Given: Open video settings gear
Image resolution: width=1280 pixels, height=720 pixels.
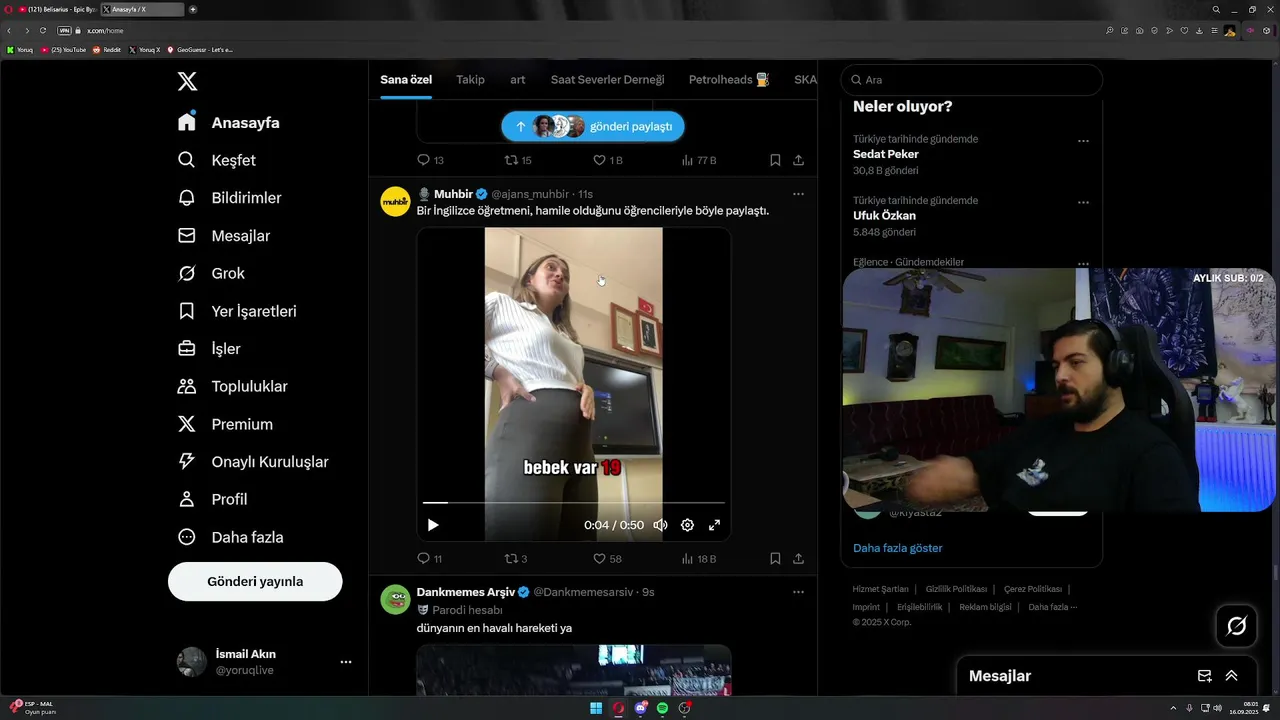Looking at the screenshot, I should [x=687, y=525].
